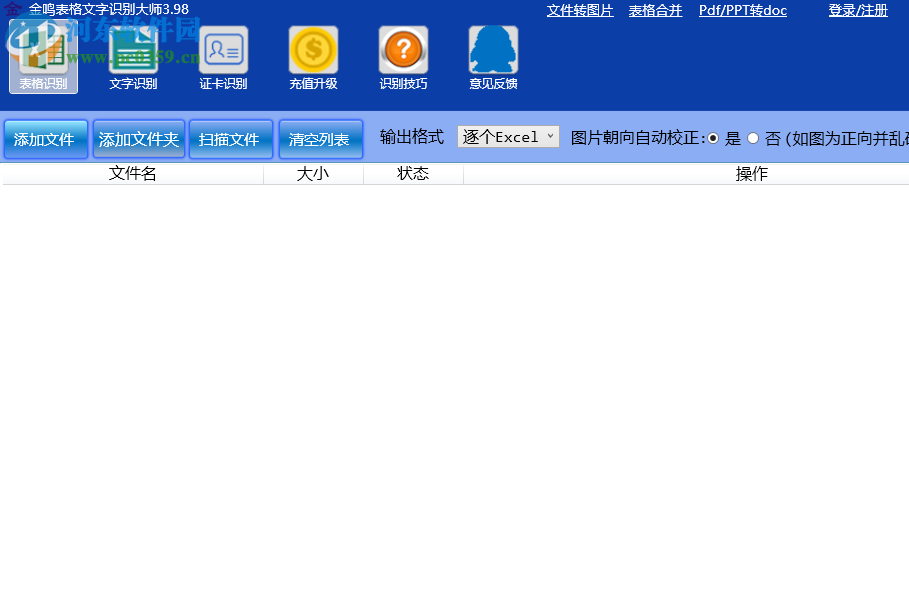Open 识别技巧 recognition tips
Image resolution: width=909 pixels, height=605 pixels.
tap(403, 57)
